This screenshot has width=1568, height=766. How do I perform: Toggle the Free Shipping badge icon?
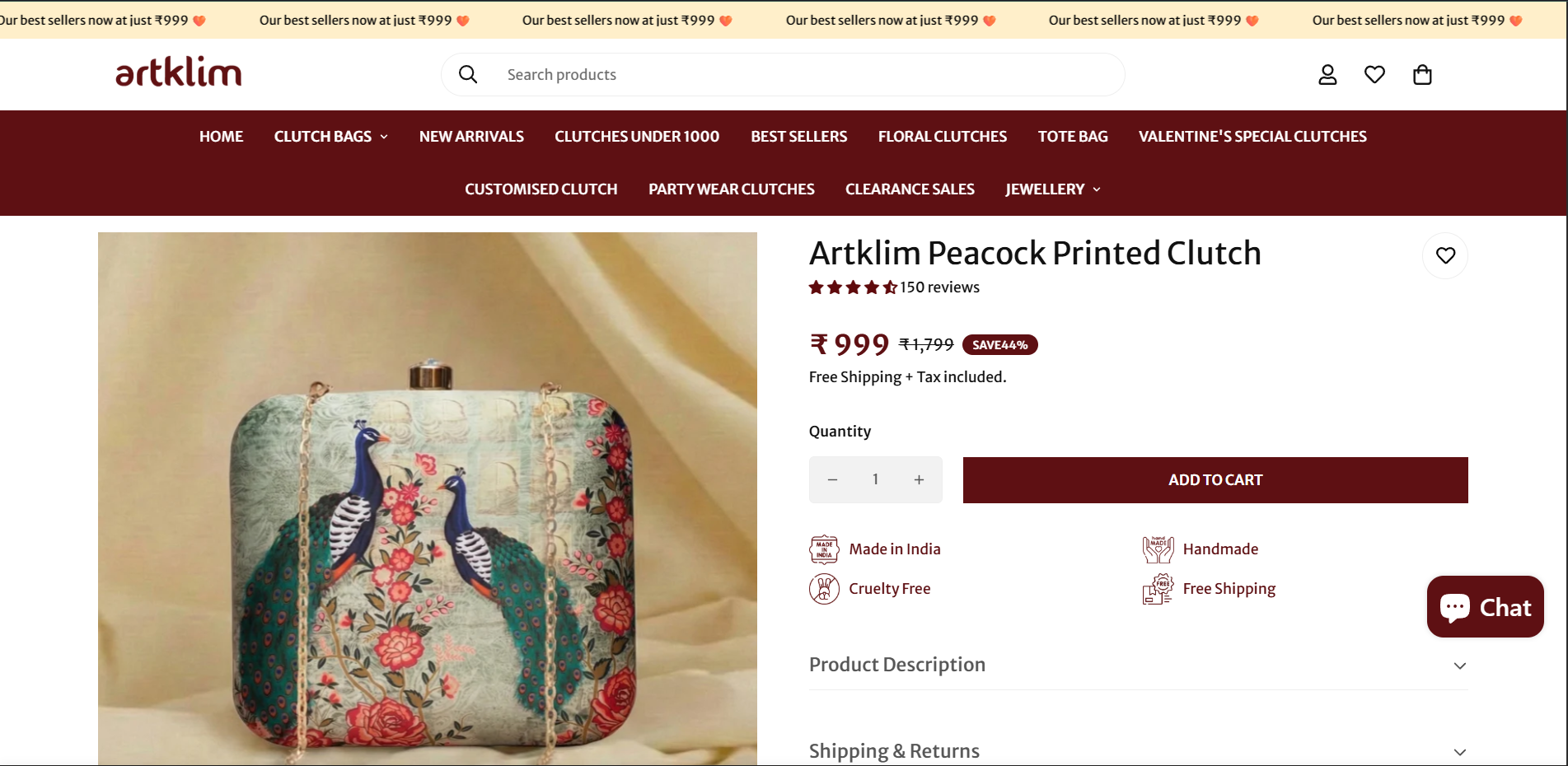1158,588
